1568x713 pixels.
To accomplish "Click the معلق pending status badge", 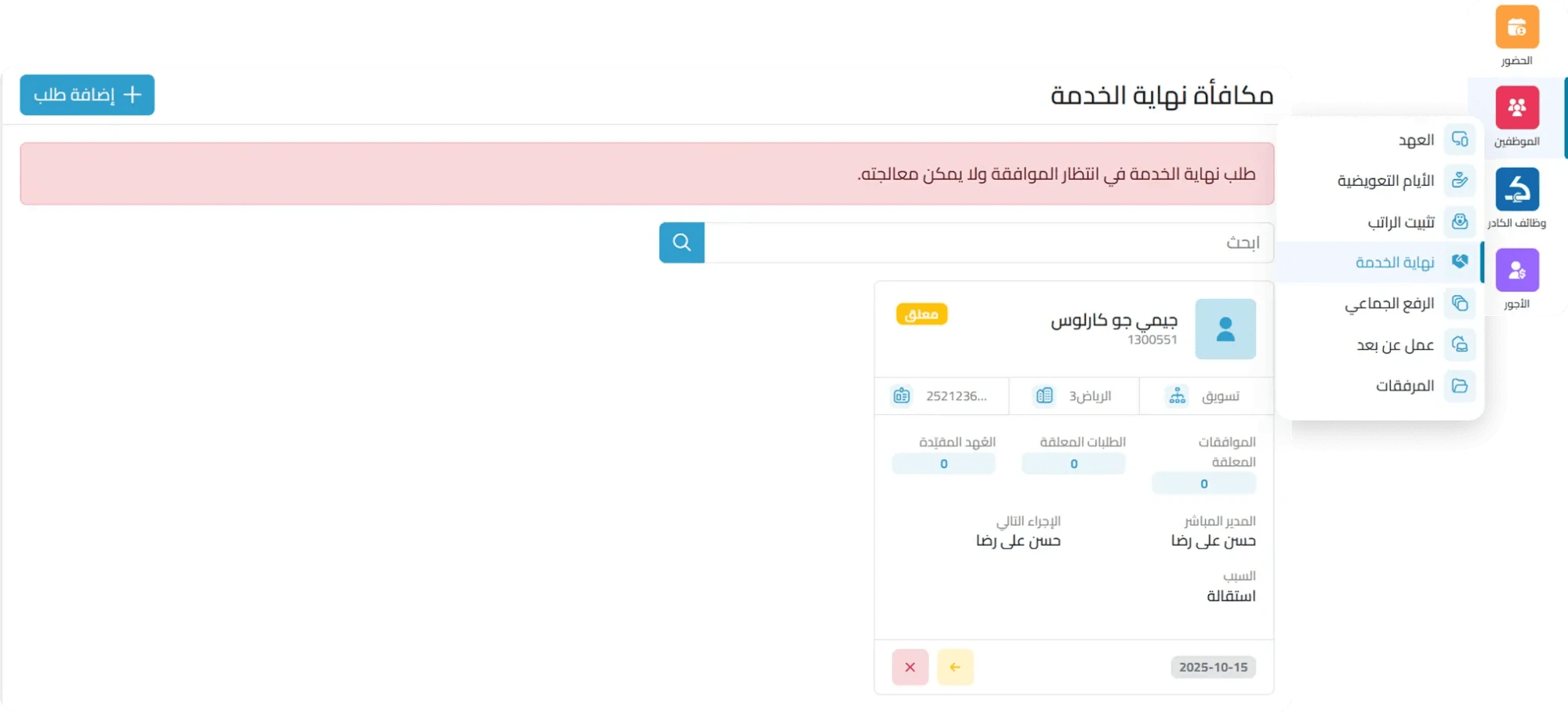I will pyautogui.click(x=921, y=315).
